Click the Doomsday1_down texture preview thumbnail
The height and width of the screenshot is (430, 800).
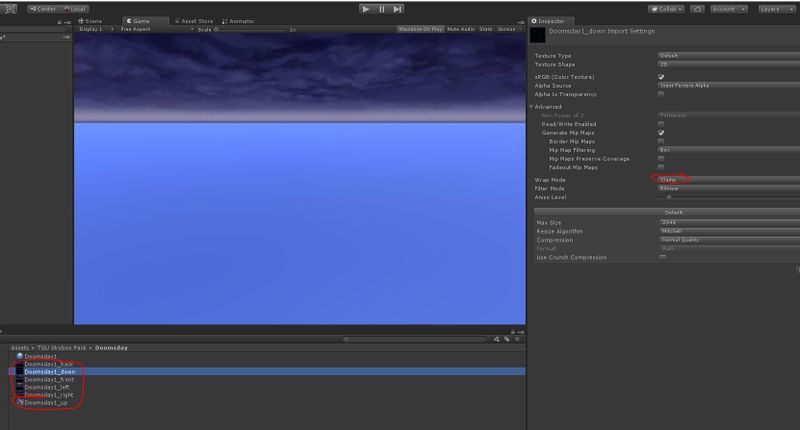coord(537,35)
